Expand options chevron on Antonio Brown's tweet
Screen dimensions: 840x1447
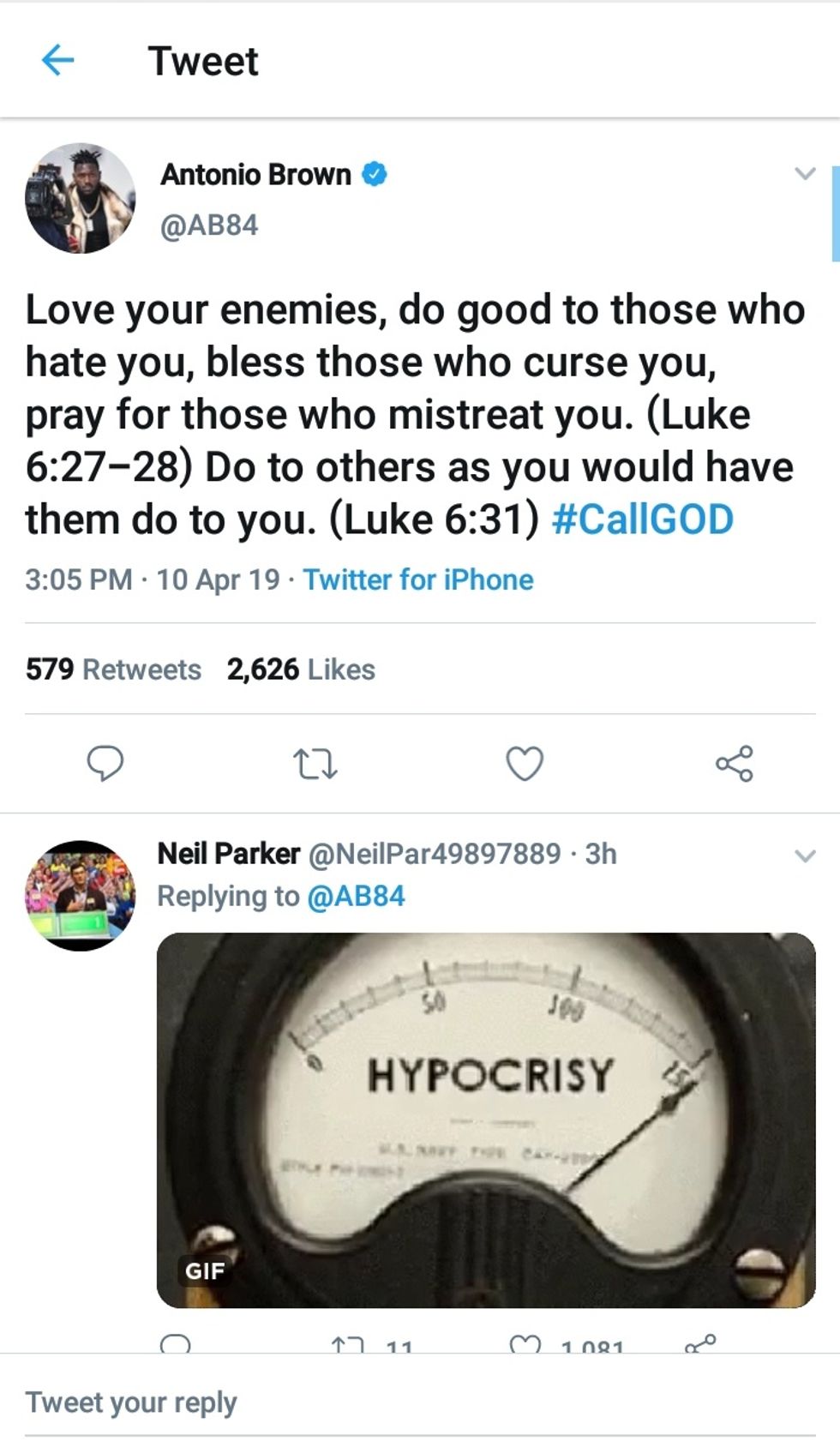[x=805, y=173]
